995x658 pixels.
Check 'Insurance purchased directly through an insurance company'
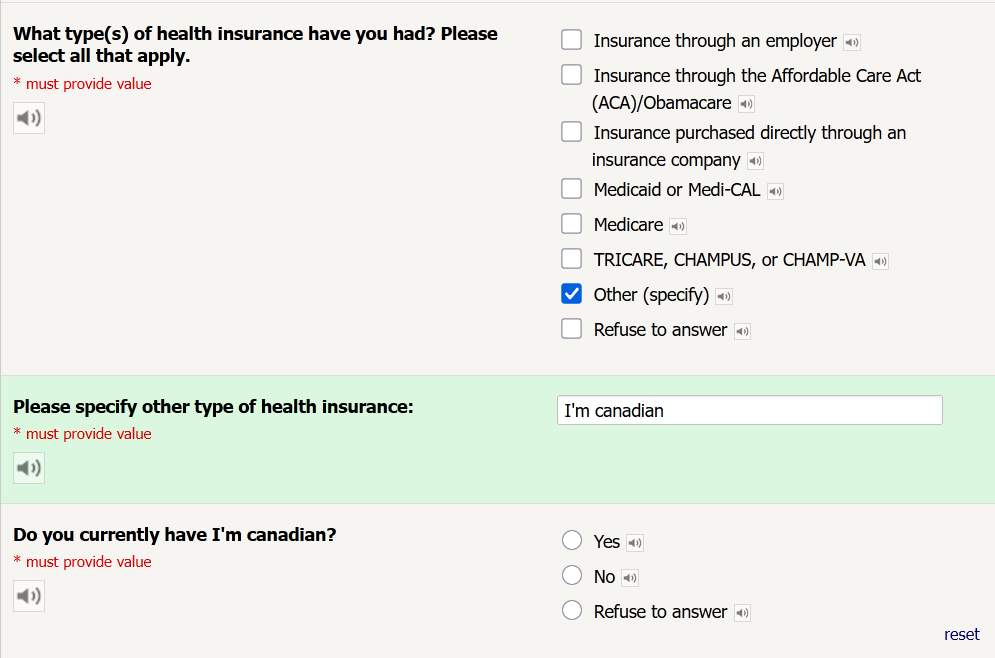[571, 131]
